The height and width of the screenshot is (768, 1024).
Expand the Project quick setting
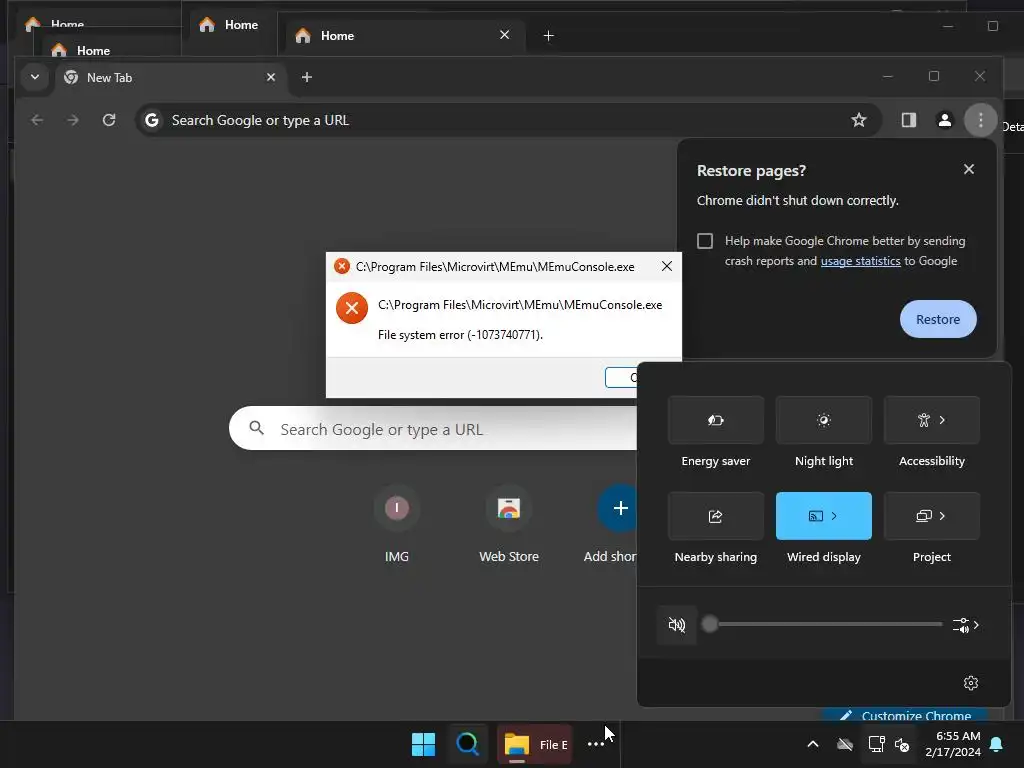coord(931,516)
